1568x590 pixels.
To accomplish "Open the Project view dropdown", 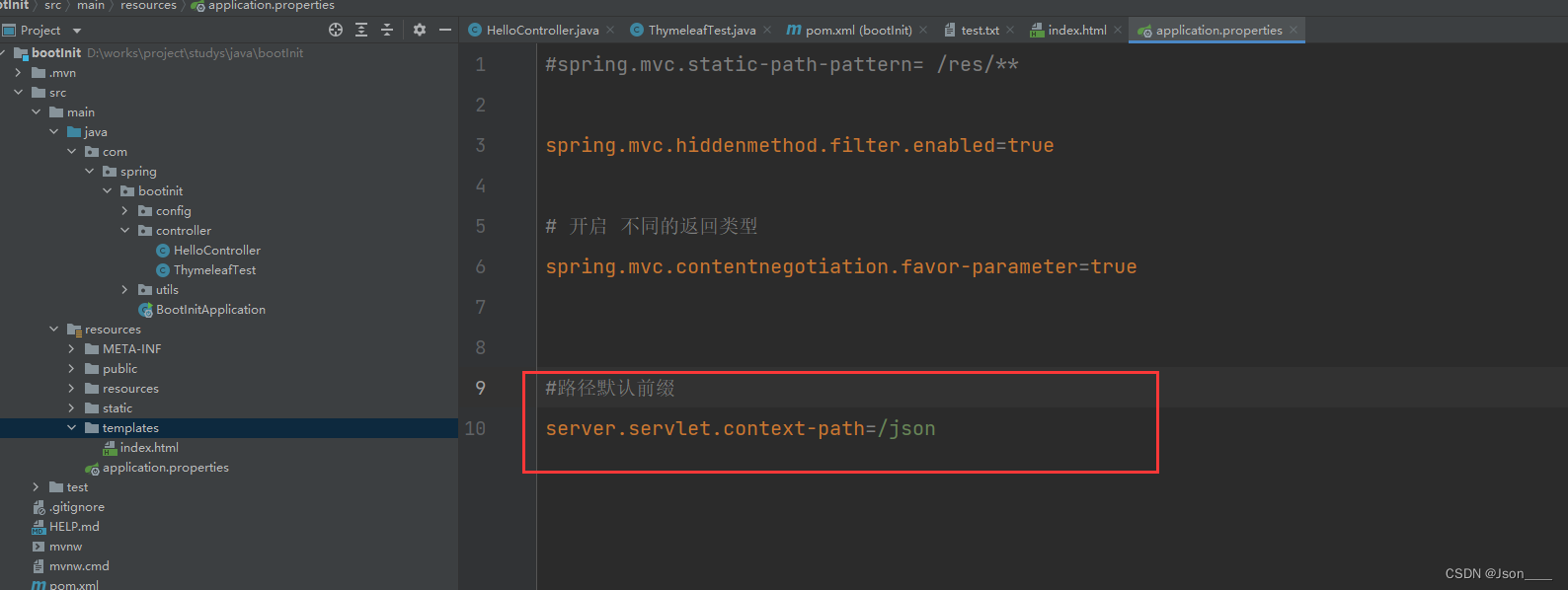I will 77,31.
